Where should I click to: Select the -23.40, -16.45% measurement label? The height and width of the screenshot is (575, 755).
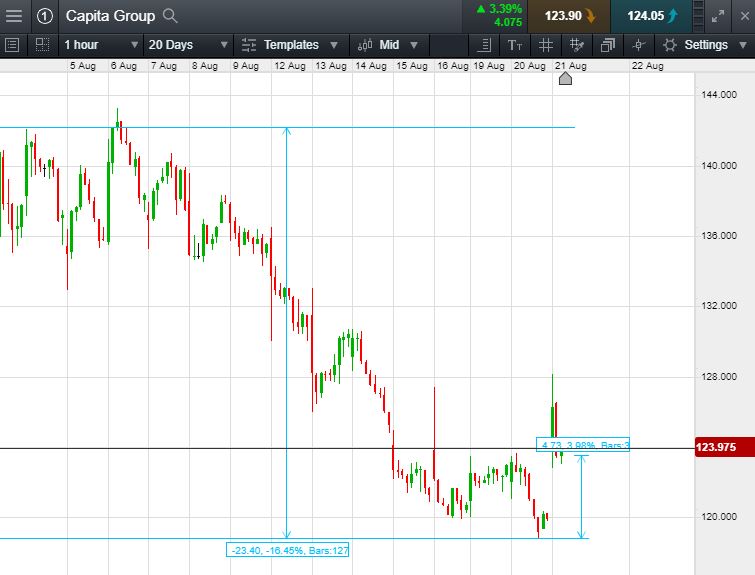[x=287, y=550]
